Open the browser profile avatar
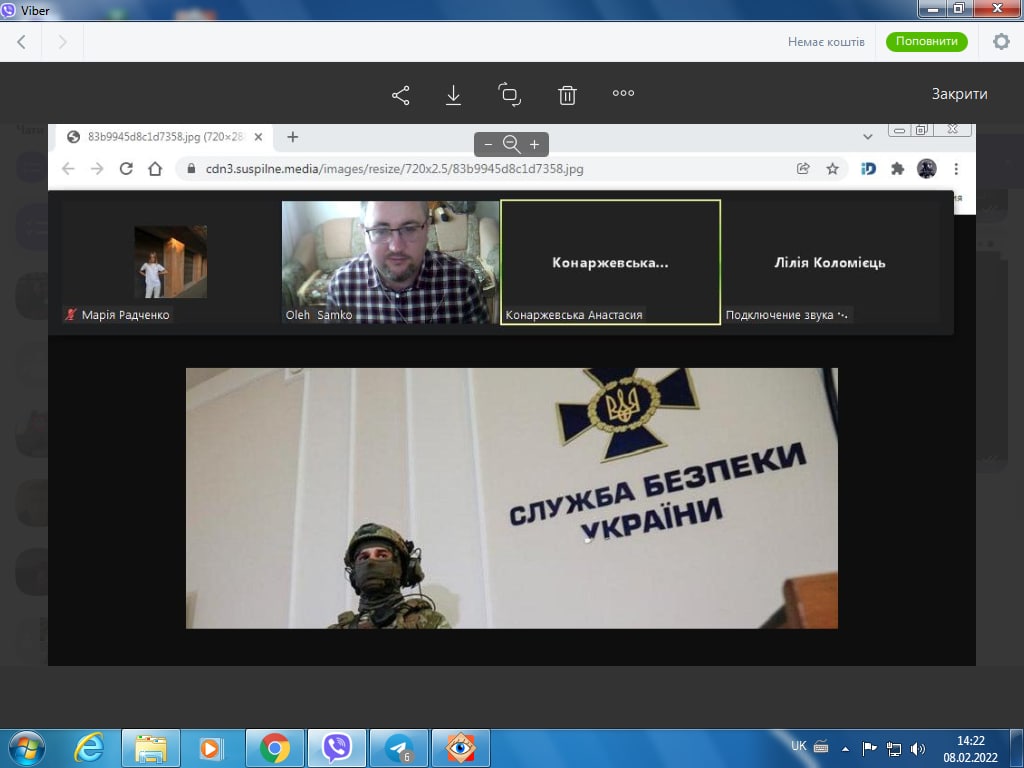The image size is (1024, 768). tap(927, 168)
